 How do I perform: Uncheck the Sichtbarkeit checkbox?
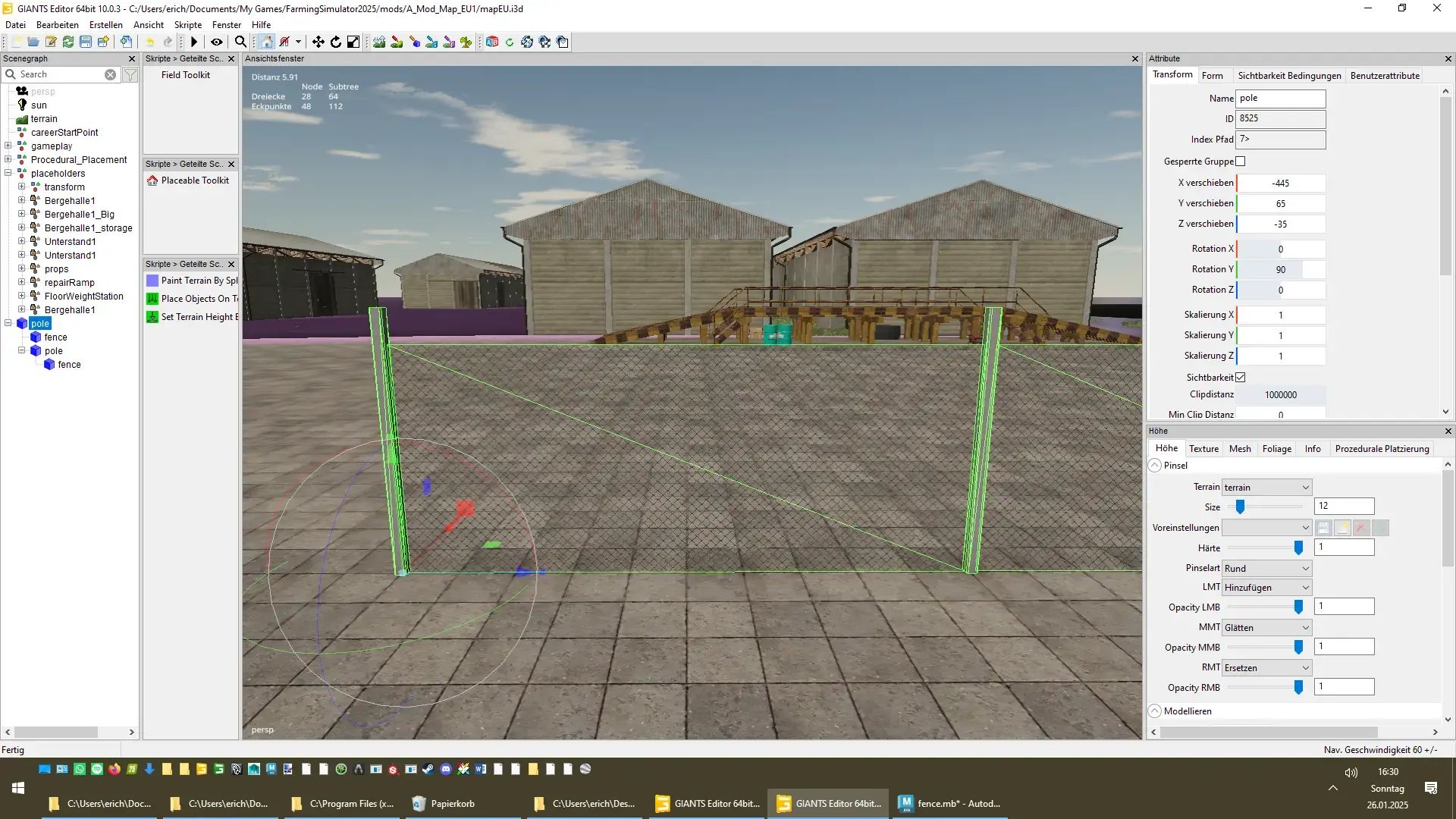tap(1241, 378)
